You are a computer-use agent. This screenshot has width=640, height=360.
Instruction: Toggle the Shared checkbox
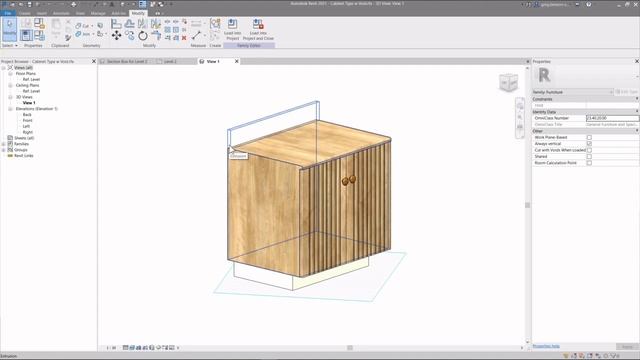coord(589,157)
